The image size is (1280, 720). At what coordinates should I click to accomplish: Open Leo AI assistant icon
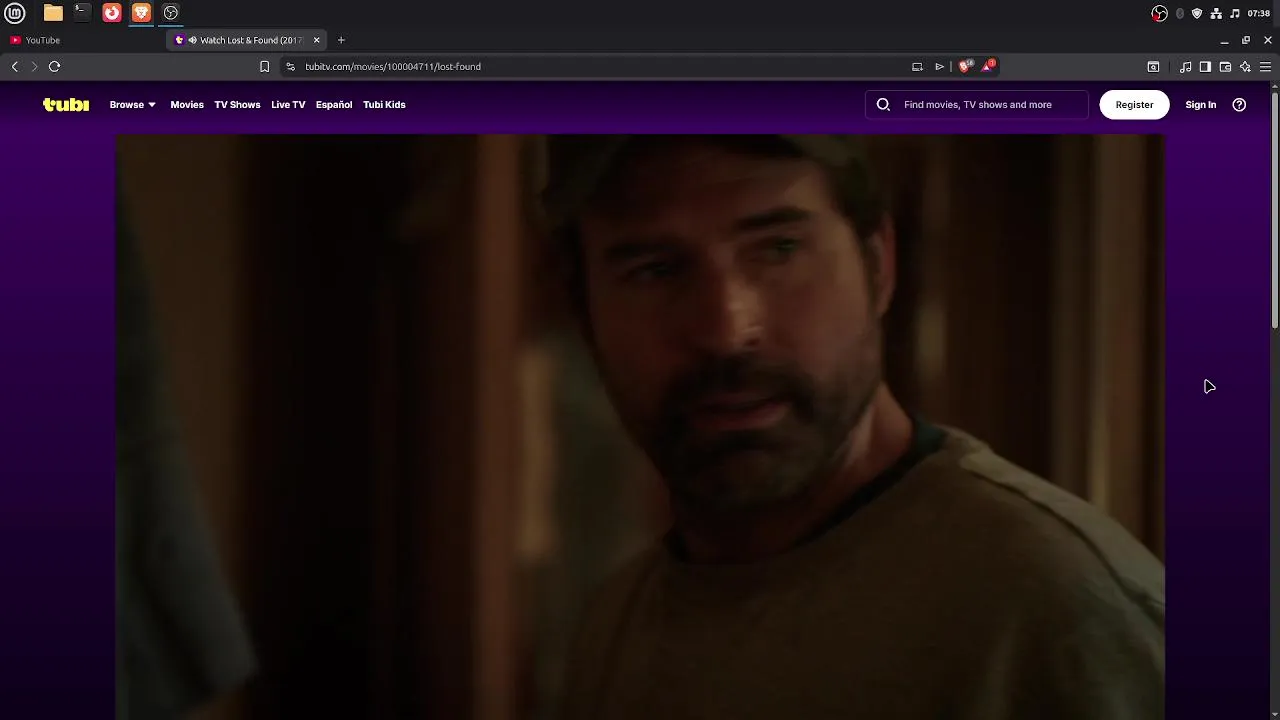pos(1245,66)
